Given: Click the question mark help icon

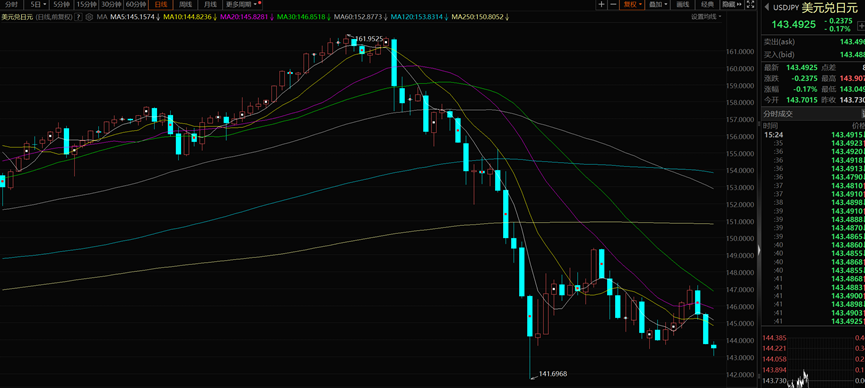Looking at the screenshot, I should [x=79, y=17].
